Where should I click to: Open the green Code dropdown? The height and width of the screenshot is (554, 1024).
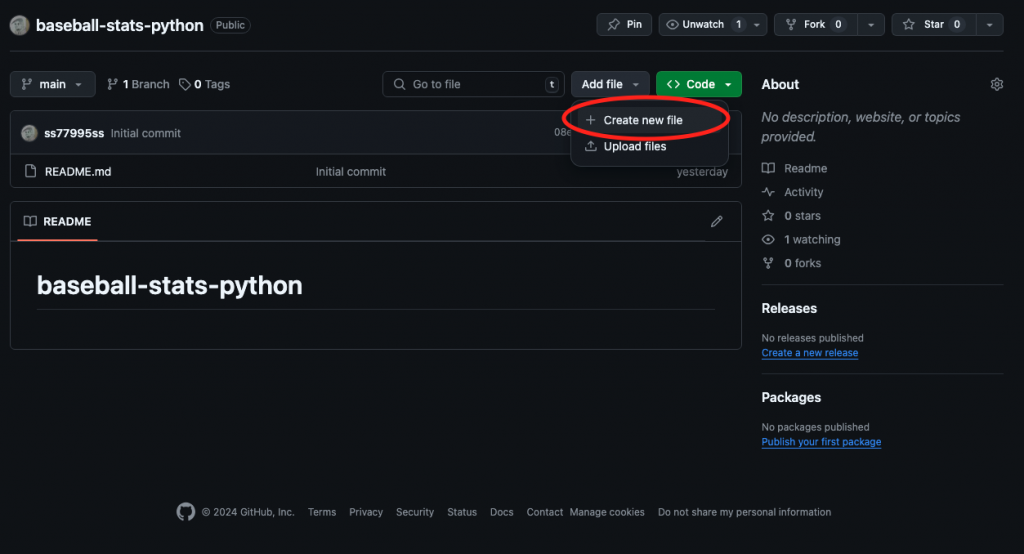coord(699,84)
